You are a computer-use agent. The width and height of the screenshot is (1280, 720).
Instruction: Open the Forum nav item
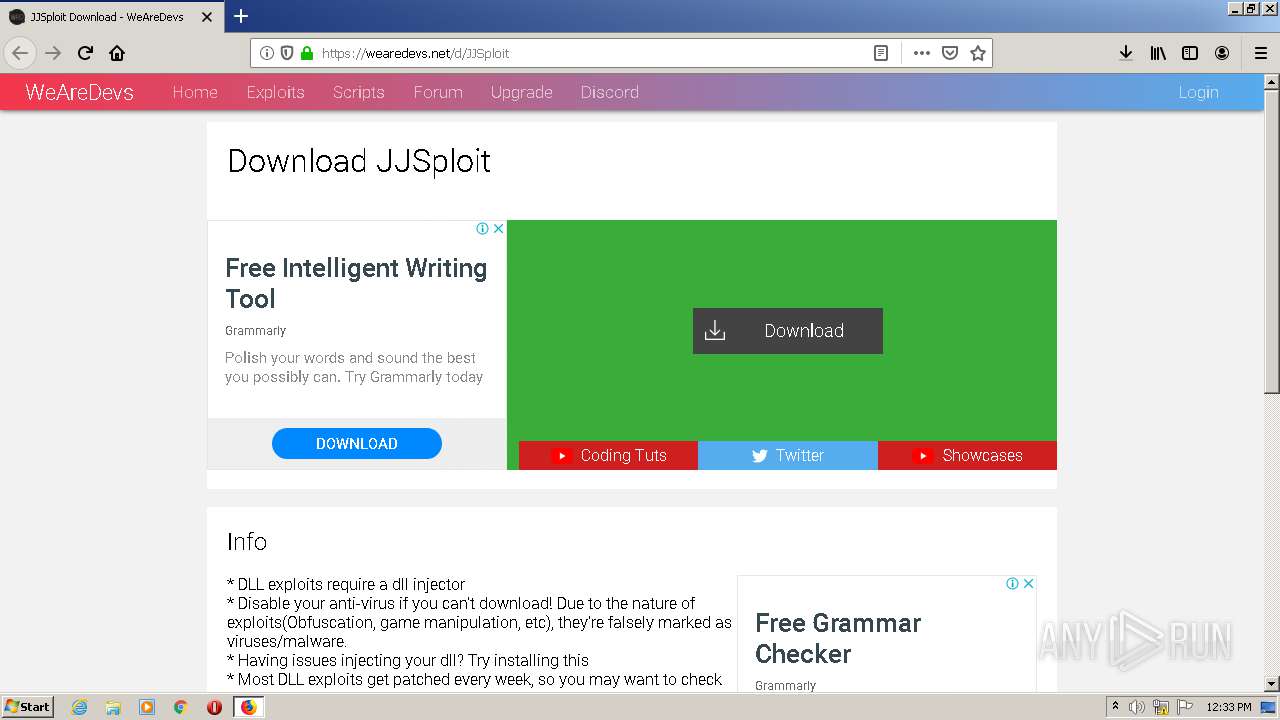click(438, 92)
